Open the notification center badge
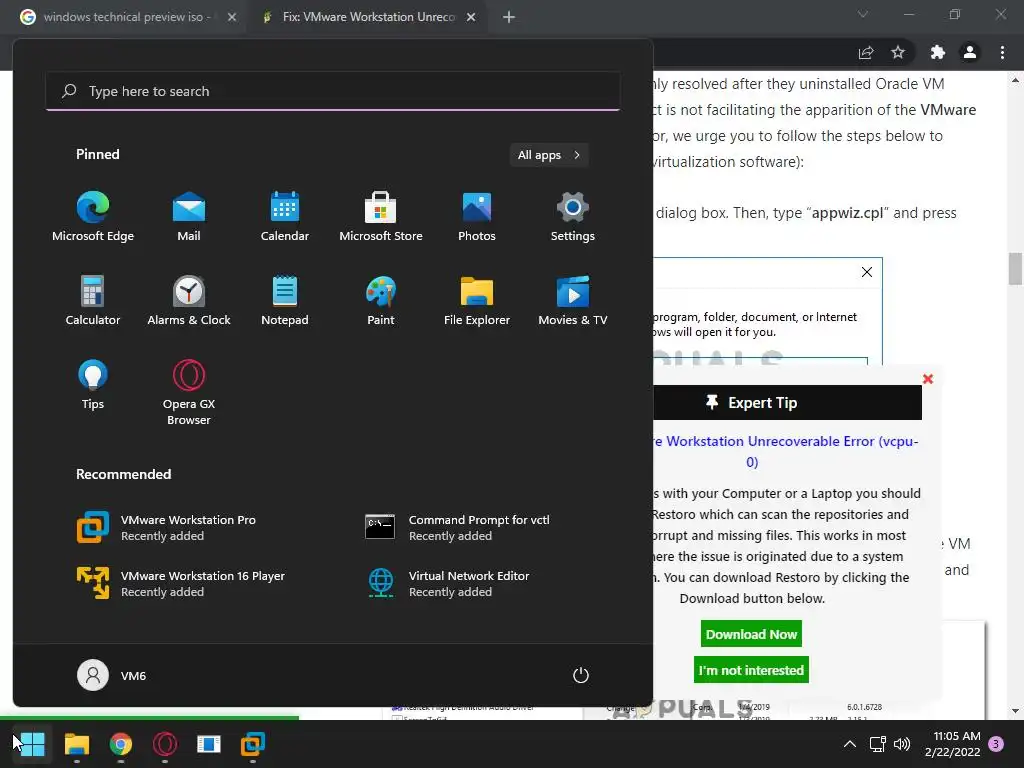The height and width of the screenshot is (768, 1024). pyautogui.click(x=996, y=744)
